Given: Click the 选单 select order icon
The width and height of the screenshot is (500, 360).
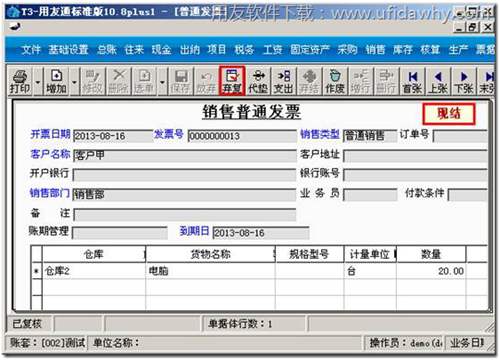Looking at the screenshot, I should pos(144,81).
